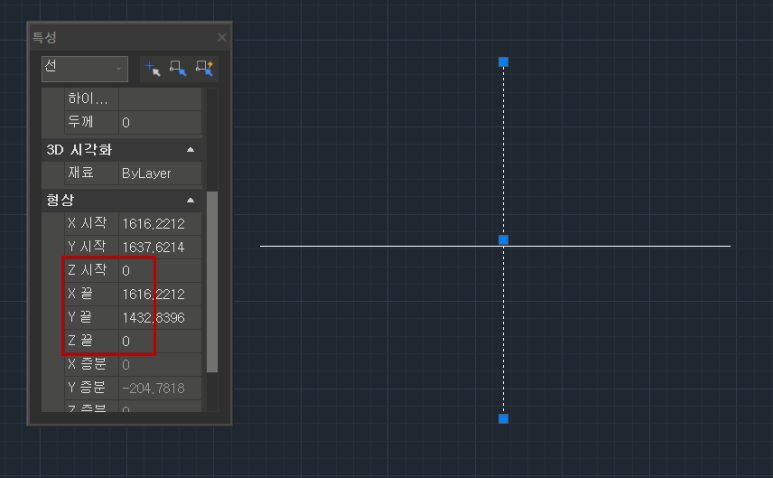Viewport: 773px width, 478px height.
Task: Collapse the 3D 시각화 section
Action: [190, 150]
